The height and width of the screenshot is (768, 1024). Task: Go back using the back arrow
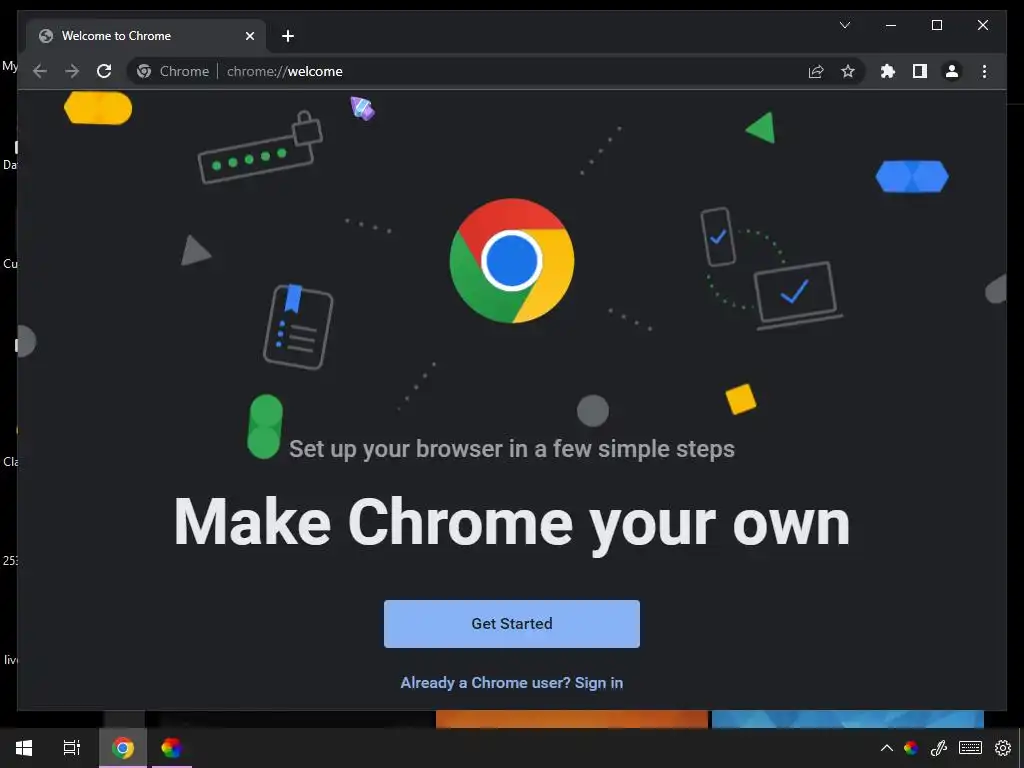click(x=40, y=71)
